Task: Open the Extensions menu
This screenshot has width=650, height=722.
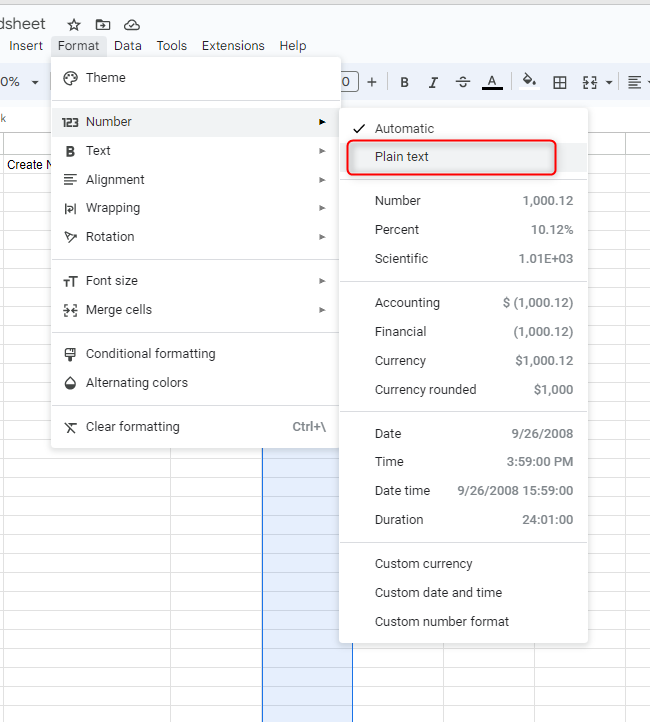Action: [233, 46]
